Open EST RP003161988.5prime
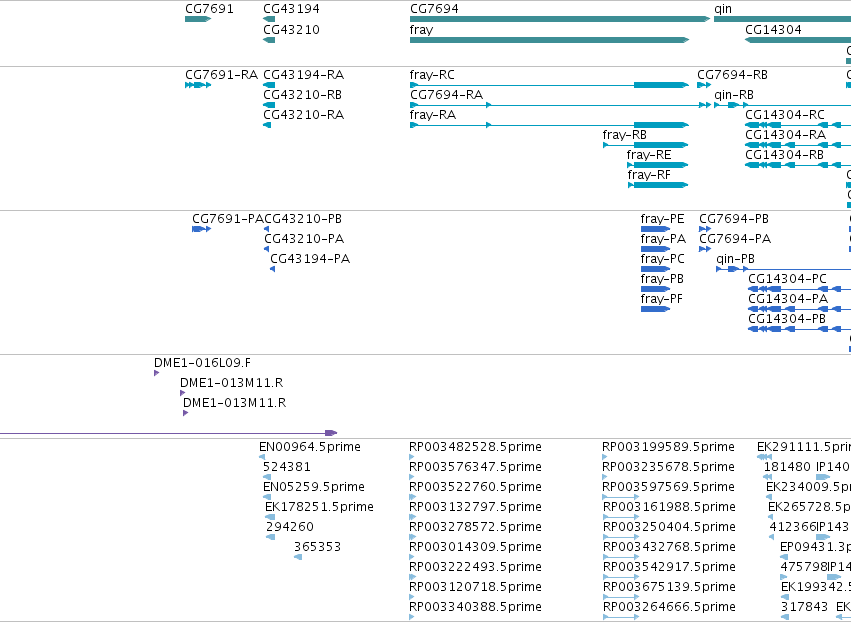851x622 pixels. tap(670, 507)
